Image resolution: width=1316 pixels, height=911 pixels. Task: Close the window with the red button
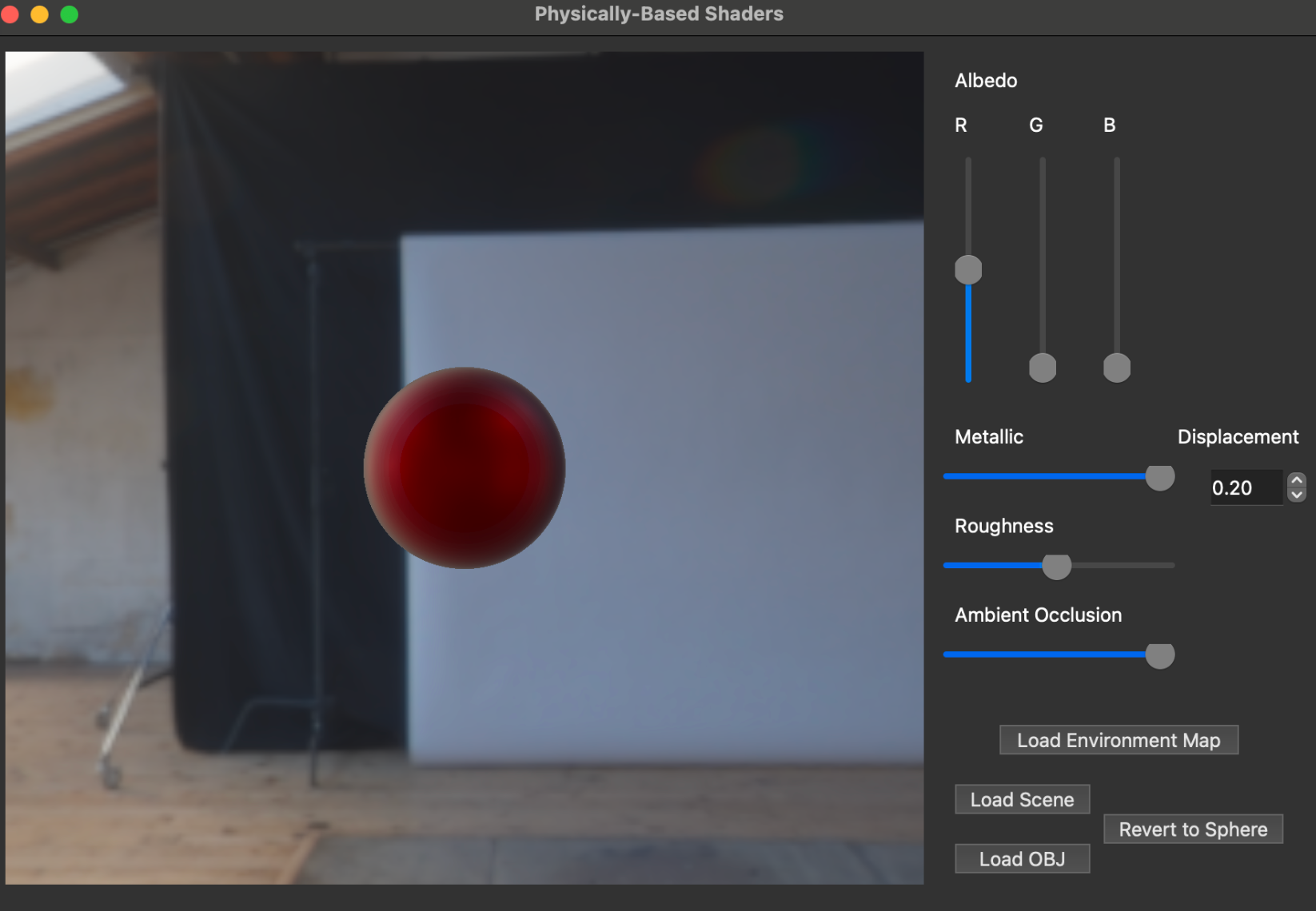pyautogui.click(x=10, y=14)
